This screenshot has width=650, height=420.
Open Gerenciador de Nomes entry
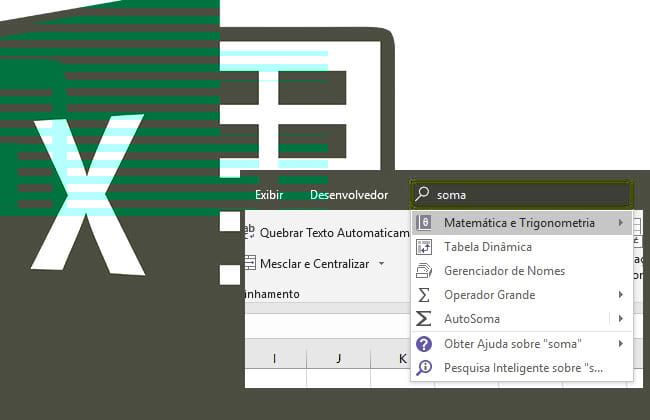(x=522, y=271)
